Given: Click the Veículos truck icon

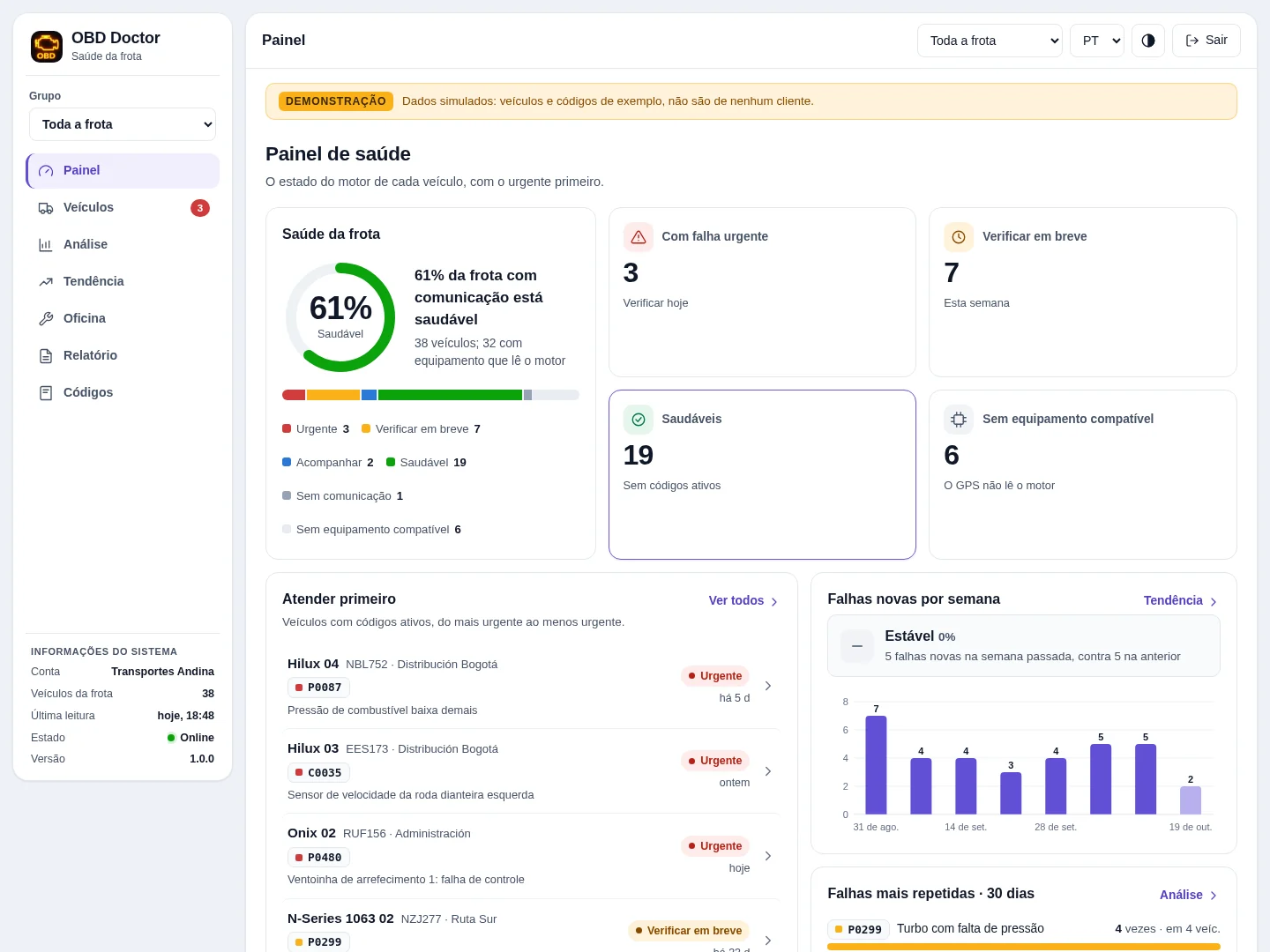Looking at the screenshot, I should tap(46, 208).
